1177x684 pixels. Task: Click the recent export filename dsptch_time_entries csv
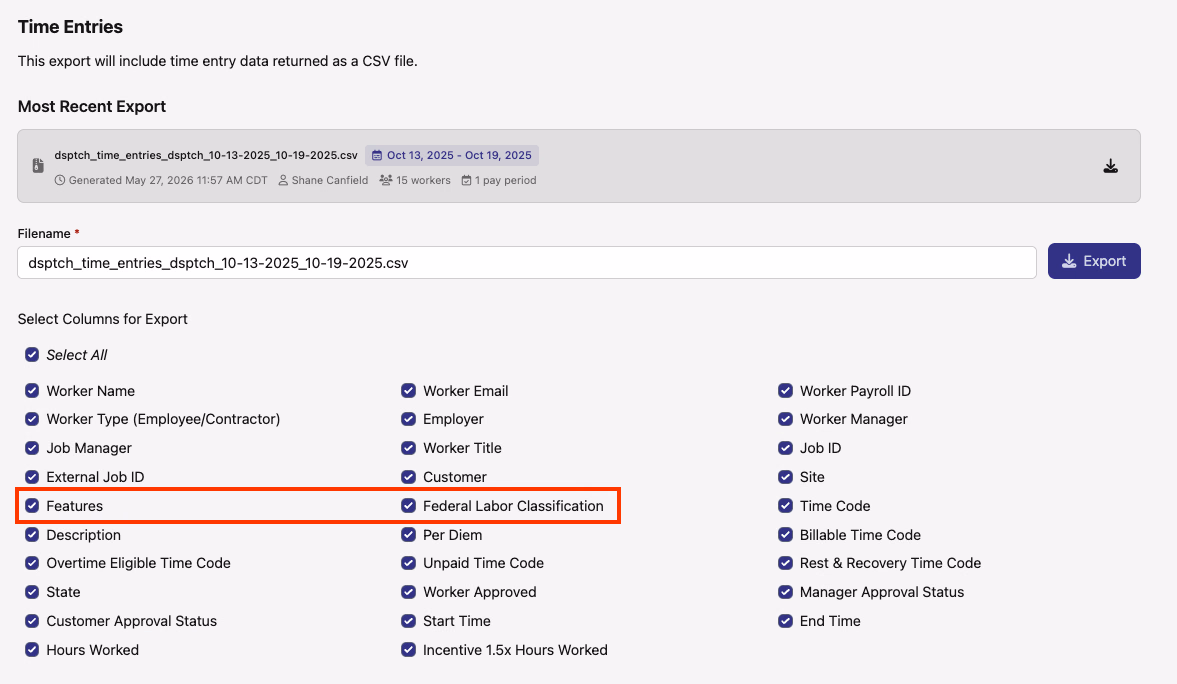click(206, 155)
